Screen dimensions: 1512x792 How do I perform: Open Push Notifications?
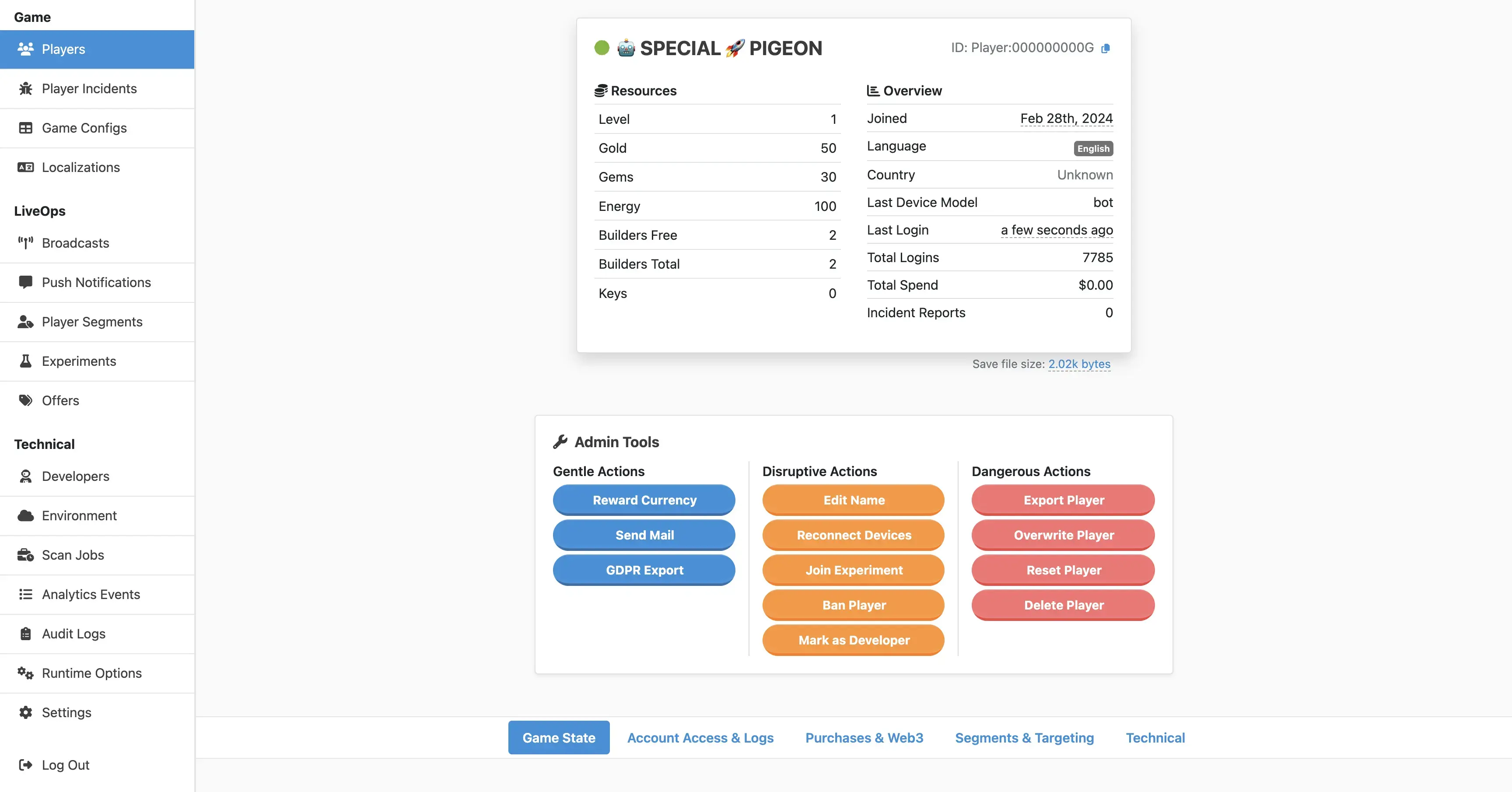click(96, 282)
